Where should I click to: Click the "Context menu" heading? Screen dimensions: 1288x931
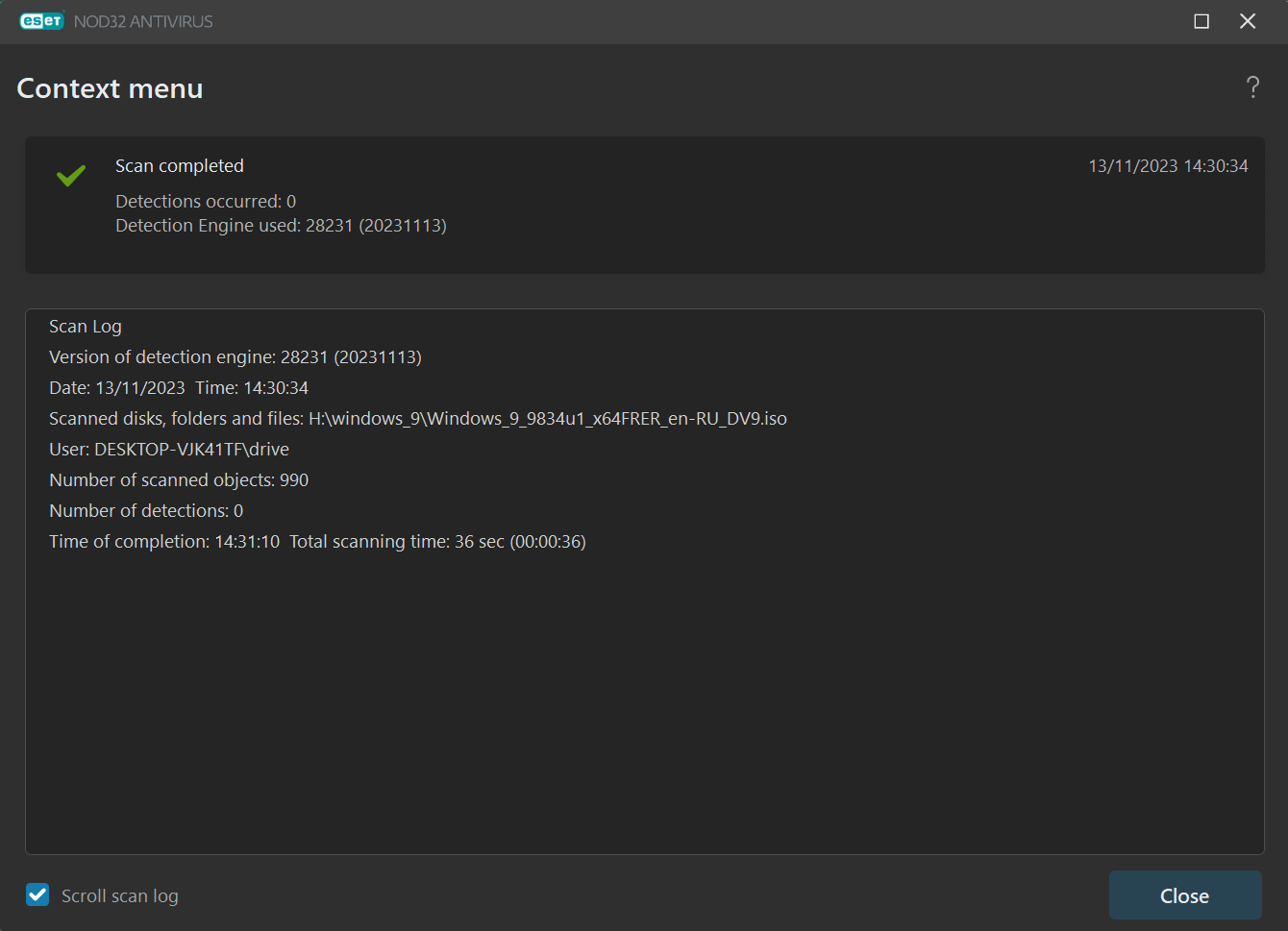pyautogui.click(x=110, y=88)
